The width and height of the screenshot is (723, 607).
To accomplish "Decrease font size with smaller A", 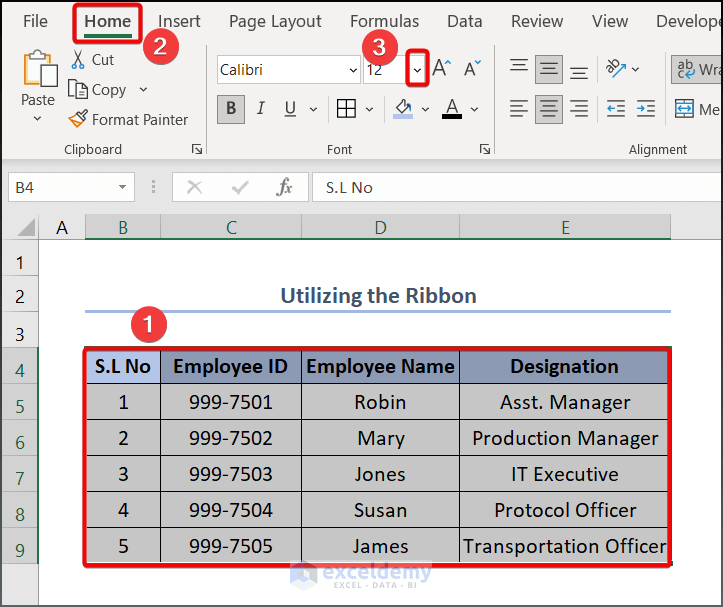I will click(x=472, y=68).
